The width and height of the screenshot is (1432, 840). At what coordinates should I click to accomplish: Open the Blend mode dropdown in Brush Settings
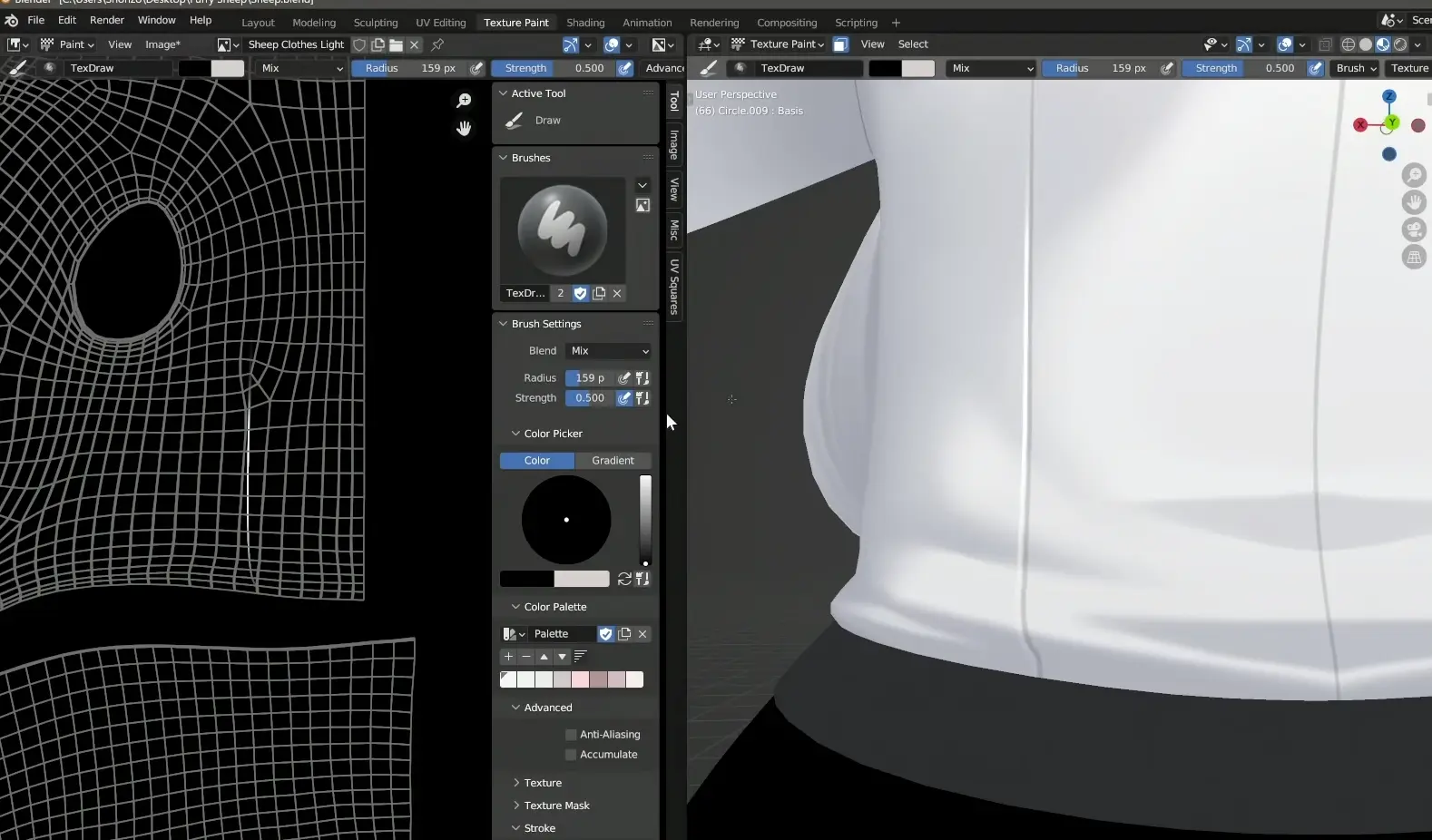click(x=608, y=351)
